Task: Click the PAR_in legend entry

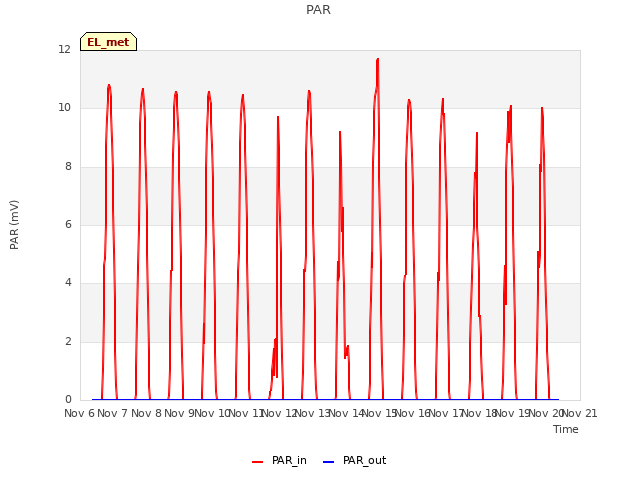Action: coord(279,460)
